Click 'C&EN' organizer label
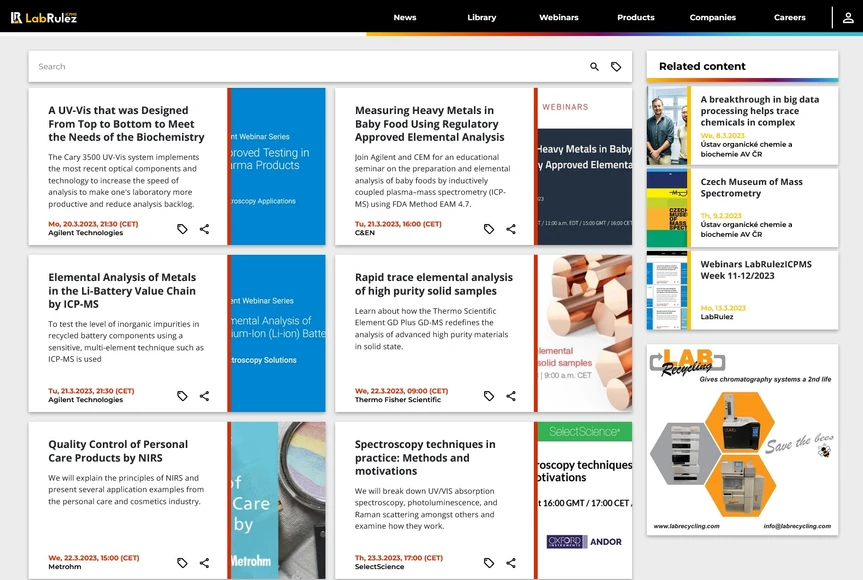This screenshot has width=863, height=580. pyautogui.click(x=364, y=233)
